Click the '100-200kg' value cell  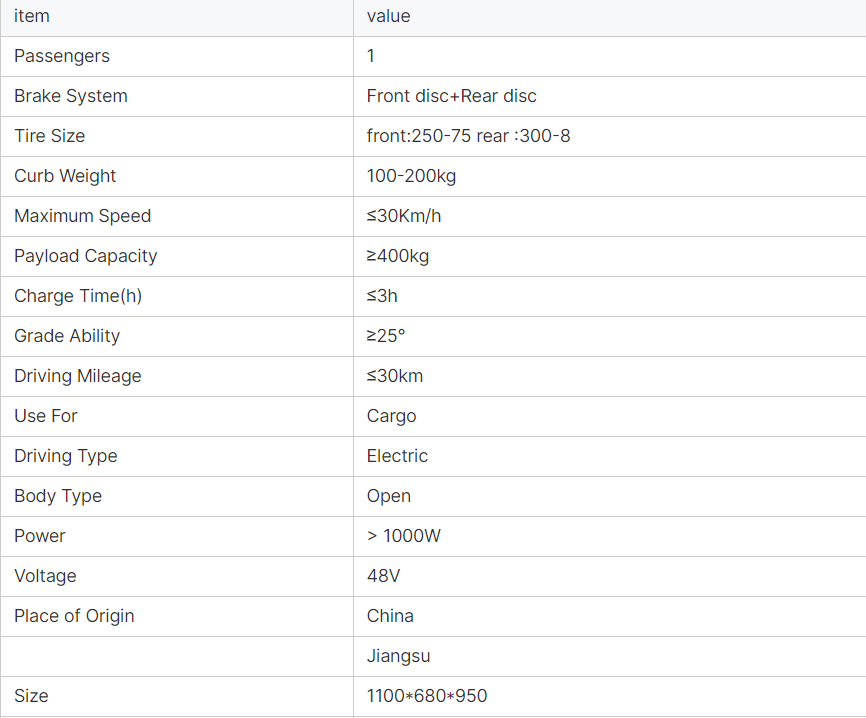411,176
